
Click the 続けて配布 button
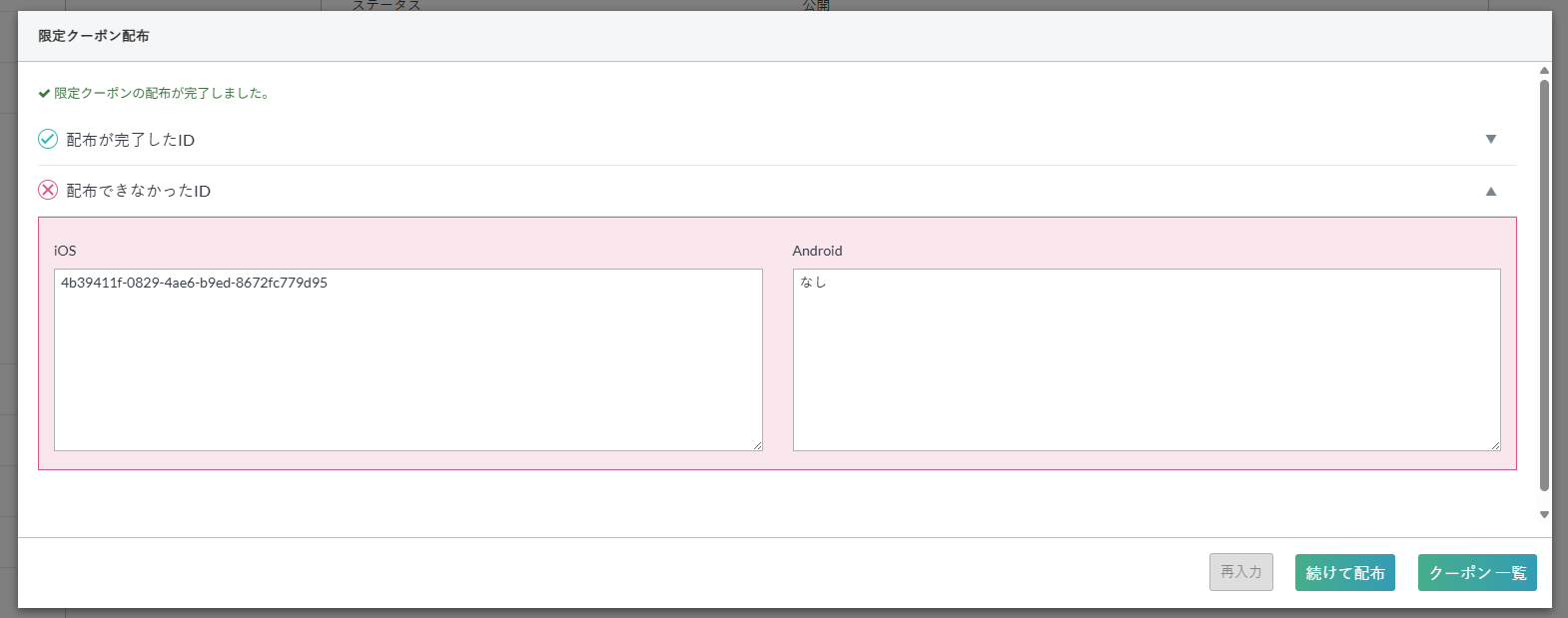tap(1345, 573)
